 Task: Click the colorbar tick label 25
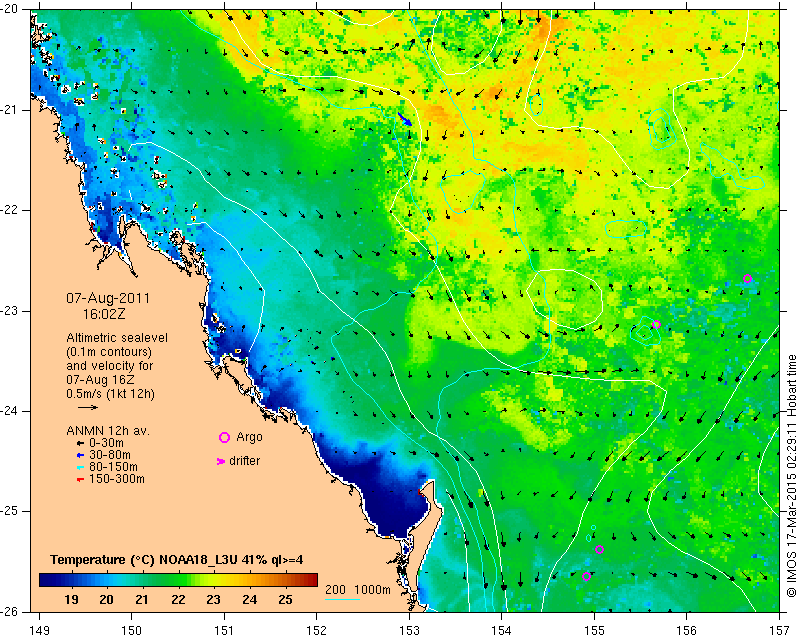tap(285, 600)
